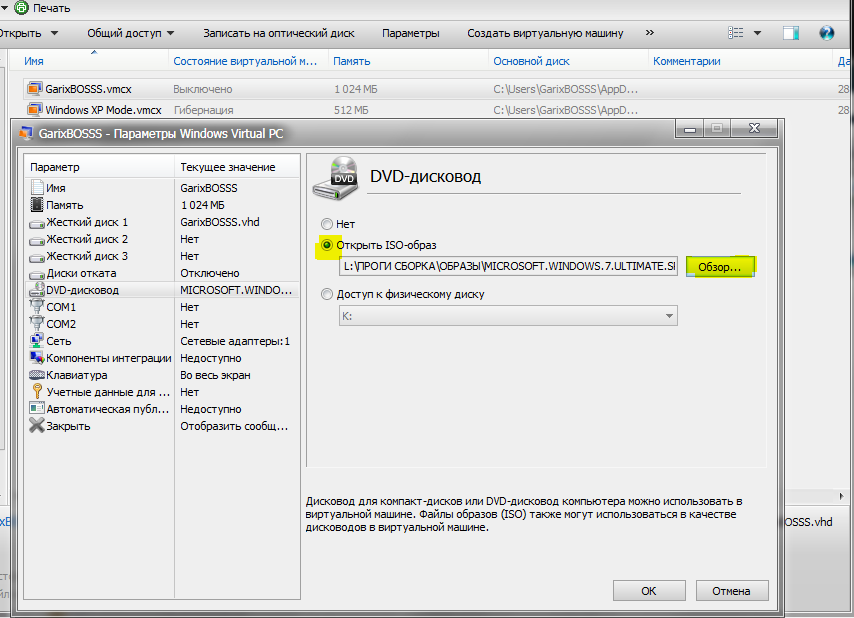Confirm settings with the ОК button
This screenshot has width=854, height=618.
click(x=649, y=591)
